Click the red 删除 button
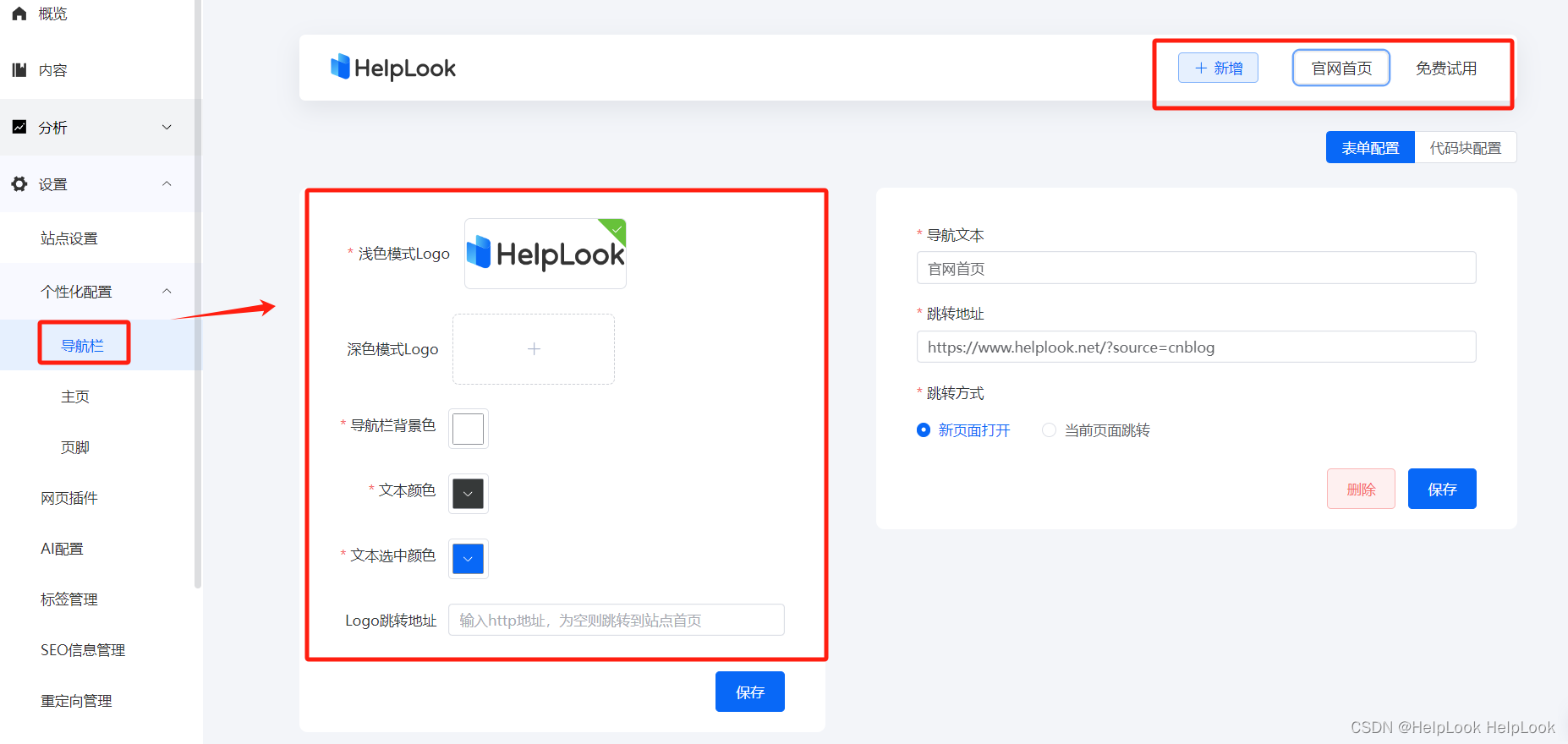The image size is (1568, 744). click(x=1361, y=489)
